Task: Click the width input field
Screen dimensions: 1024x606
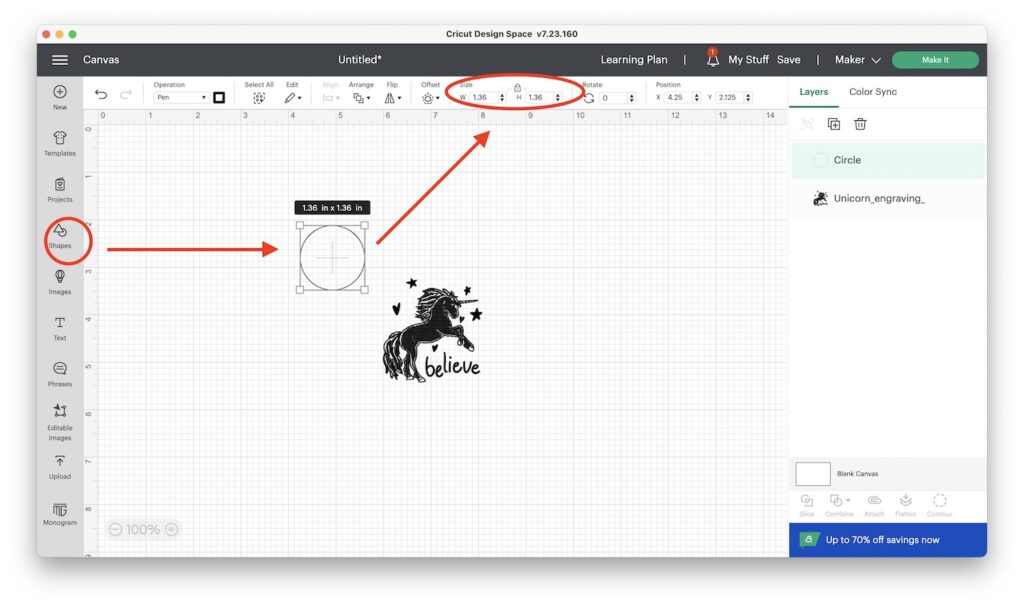Action: coord(484,97)
